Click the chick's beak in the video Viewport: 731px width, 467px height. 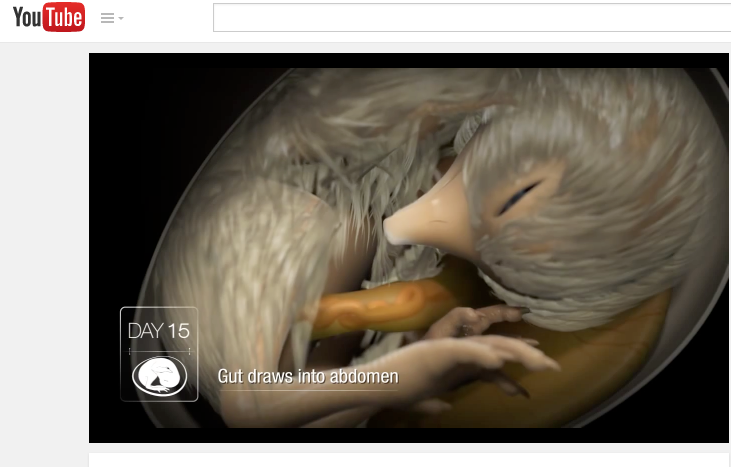pyautogui.click(x=418, y=220)
